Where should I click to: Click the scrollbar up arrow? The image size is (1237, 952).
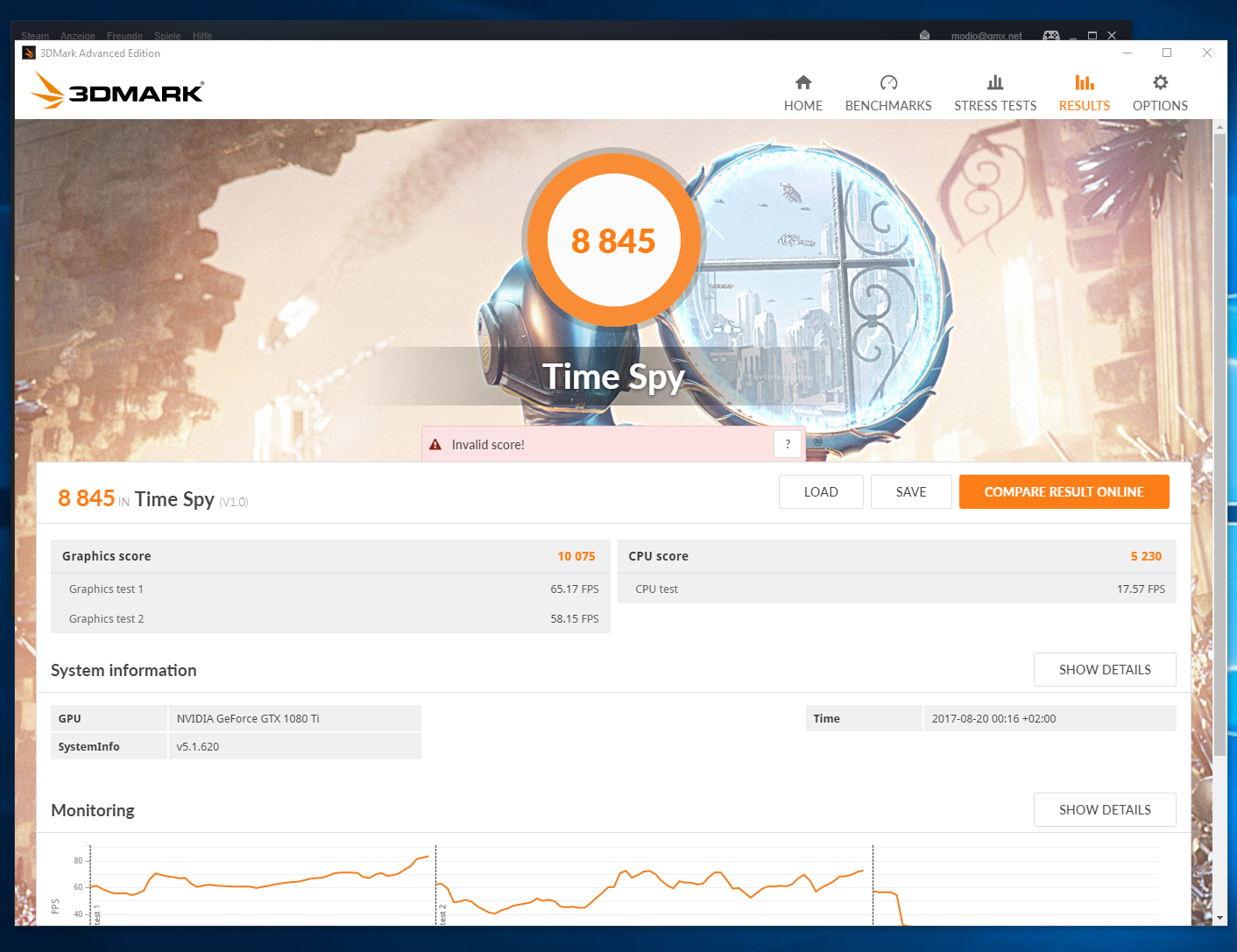1219,127
